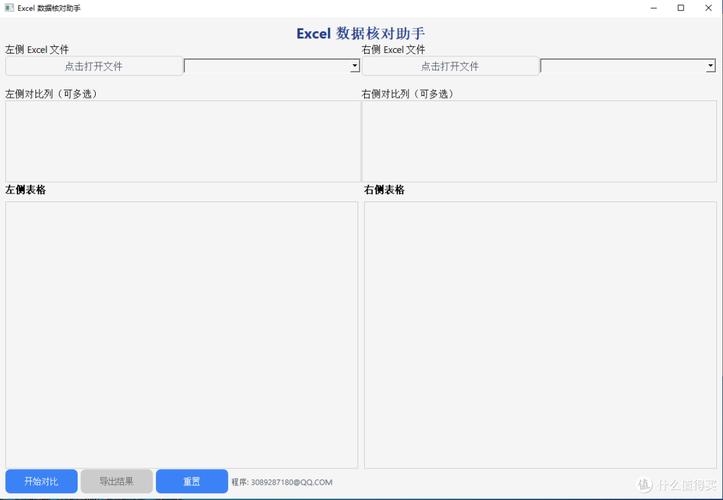The height and width of the screenshot is (500, 723).
Task: Click the email text 3089287180@QQ.COM
Action: pos(291,482)
